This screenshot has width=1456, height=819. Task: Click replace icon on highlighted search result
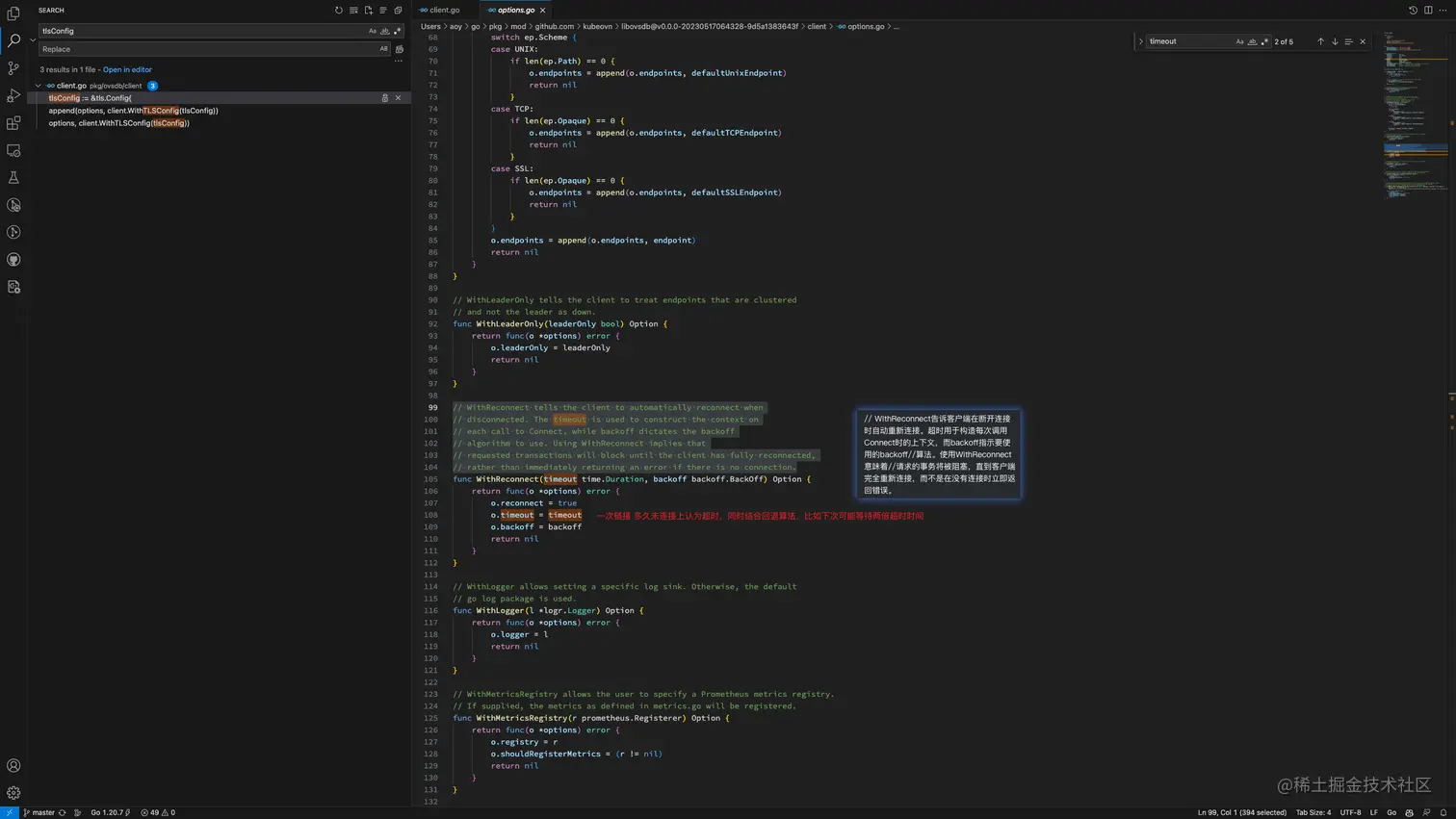pos(385,98)
